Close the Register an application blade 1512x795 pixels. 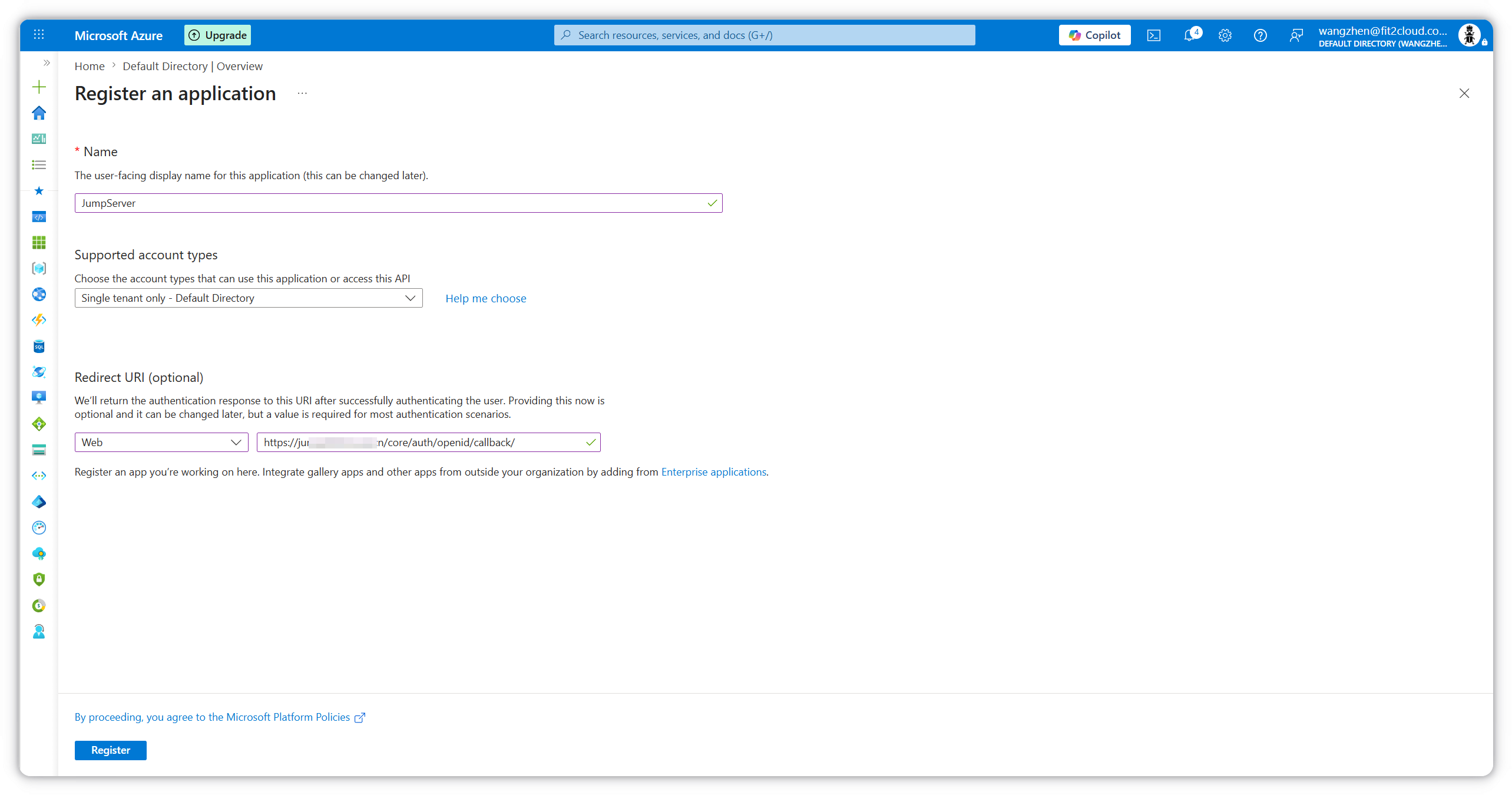[1464, 93]
